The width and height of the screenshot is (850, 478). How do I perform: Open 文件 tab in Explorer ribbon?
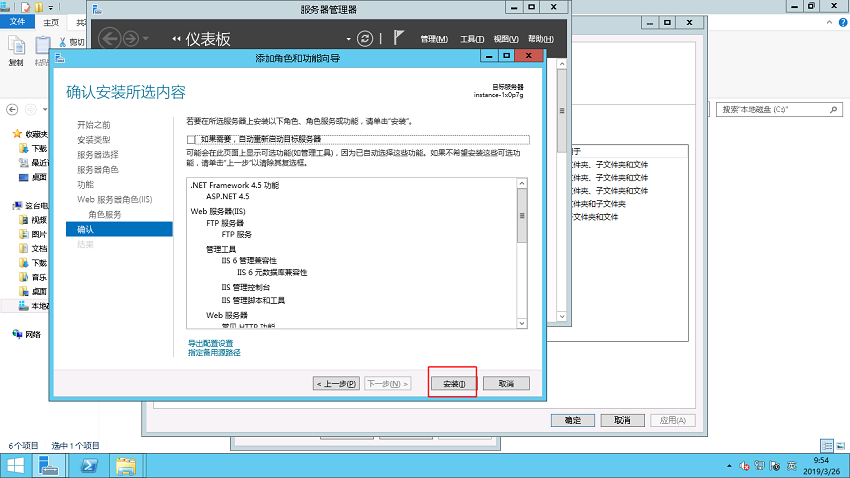tap(17, 22)
